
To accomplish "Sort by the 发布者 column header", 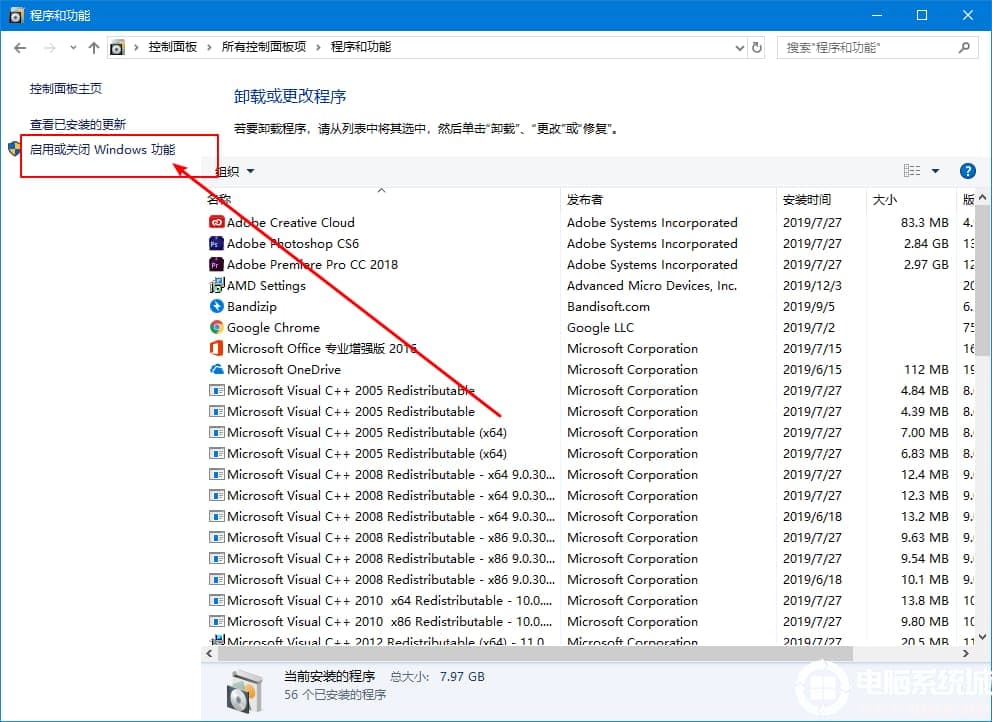I will [668, 200].
